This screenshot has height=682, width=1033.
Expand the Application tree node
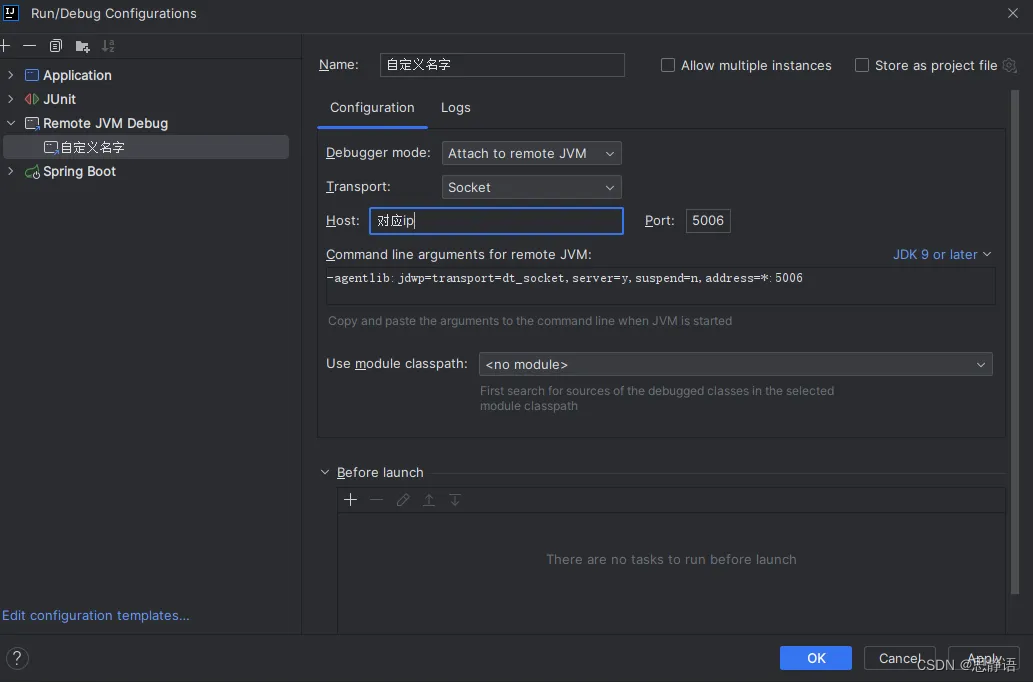point(11,75)
